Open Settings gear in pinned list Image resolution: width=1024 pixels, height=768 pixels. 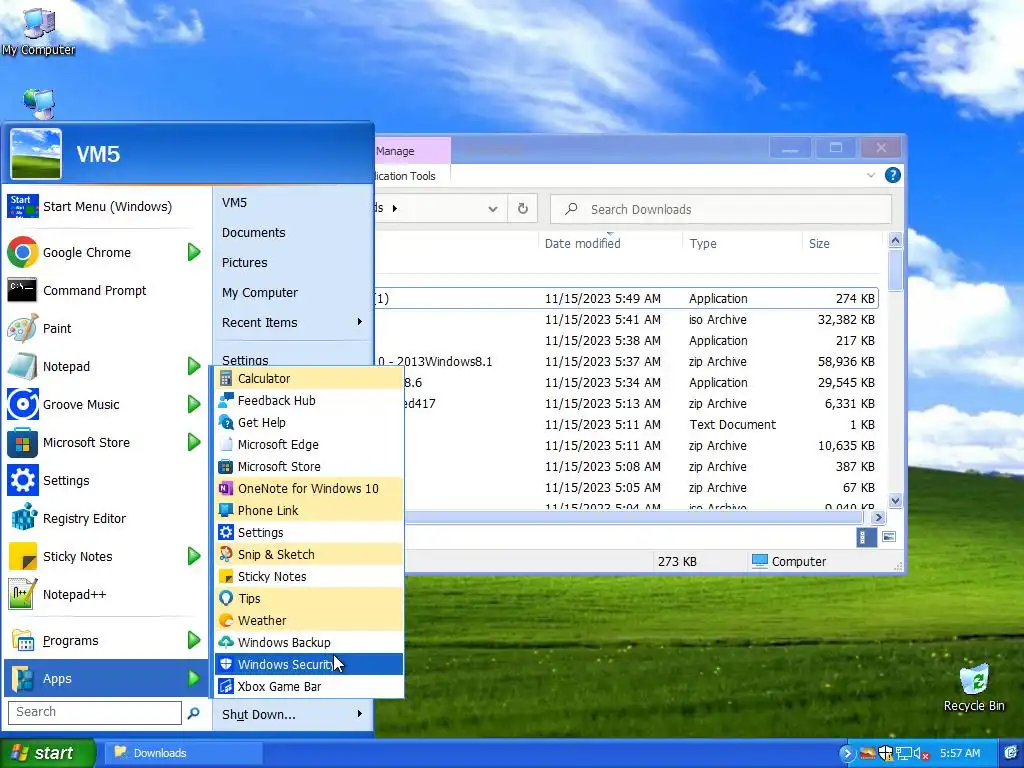22,481
